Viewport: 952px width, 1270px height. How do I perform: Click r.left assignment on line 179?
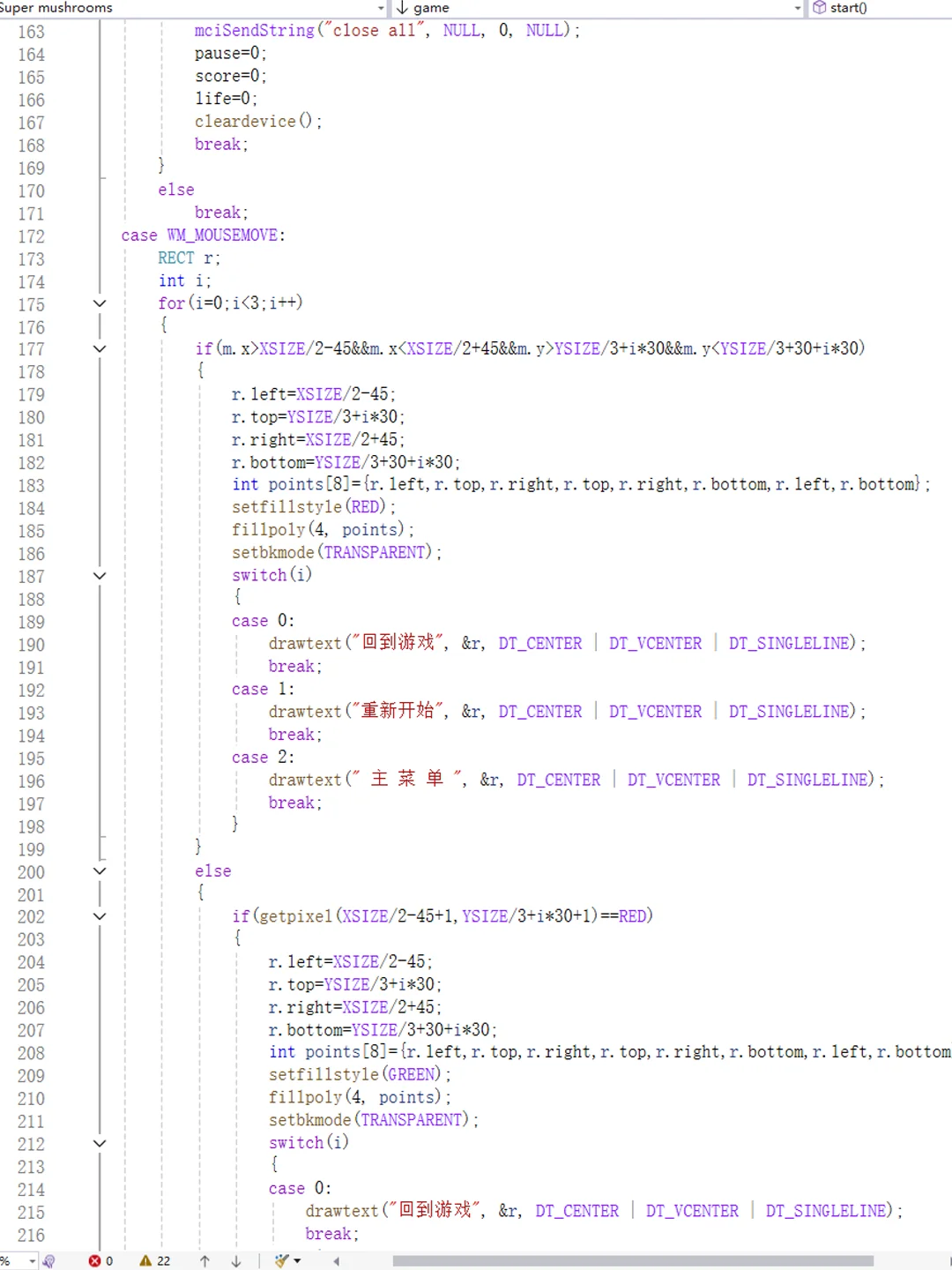314,394
